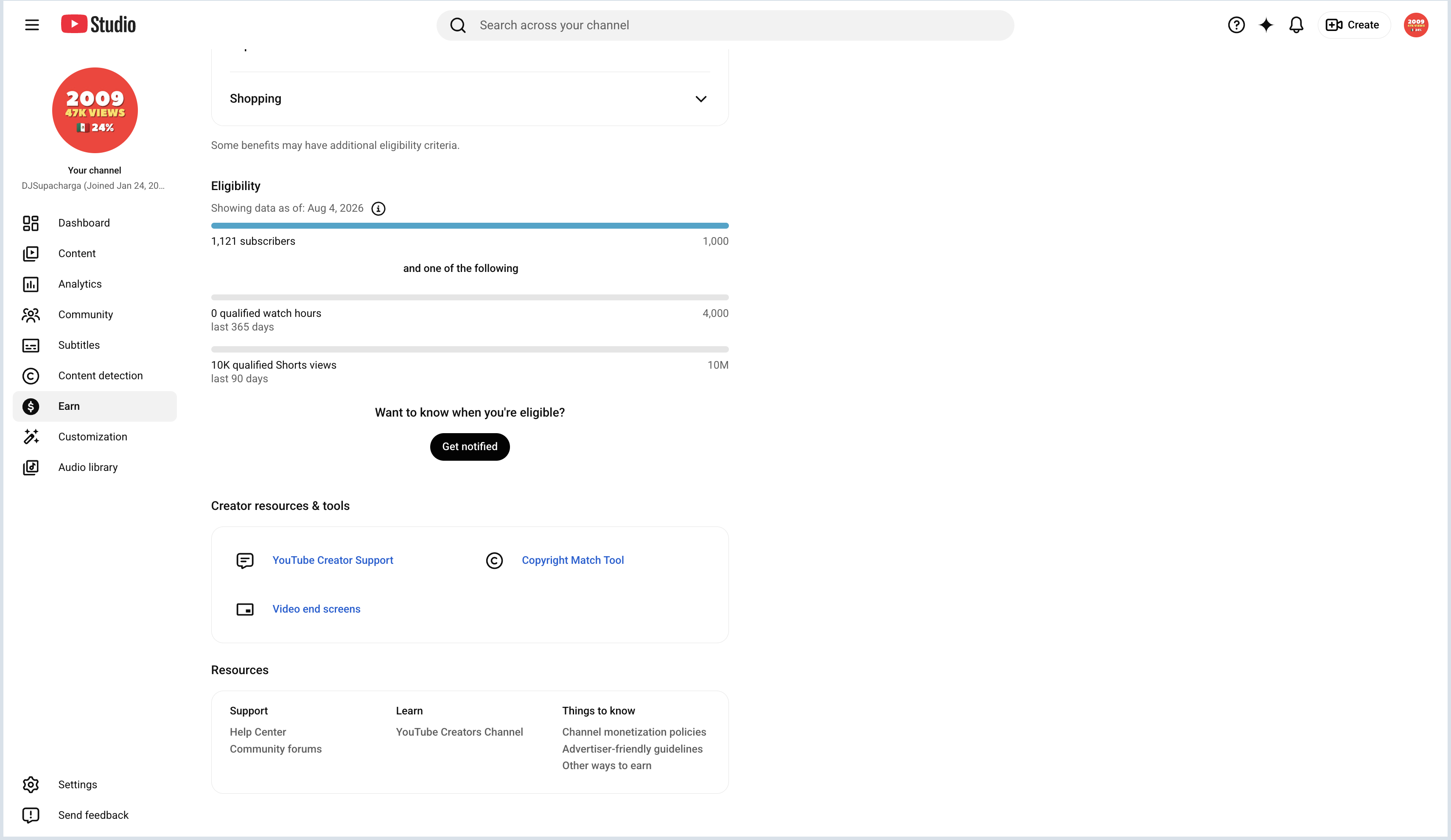Image resolution: width=1451 pixels, height=840 pixels.
Task: Click the '0 qualified watch hours' text
Action: point(266,313)
